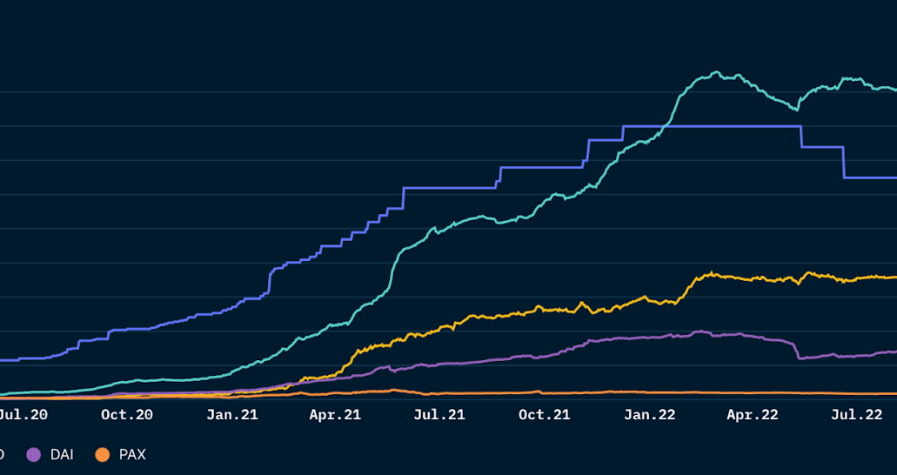The width and height of the screenshot is (897, 475).
Task: Click the Apr.22 x-axis label
Action: (752, 413)
